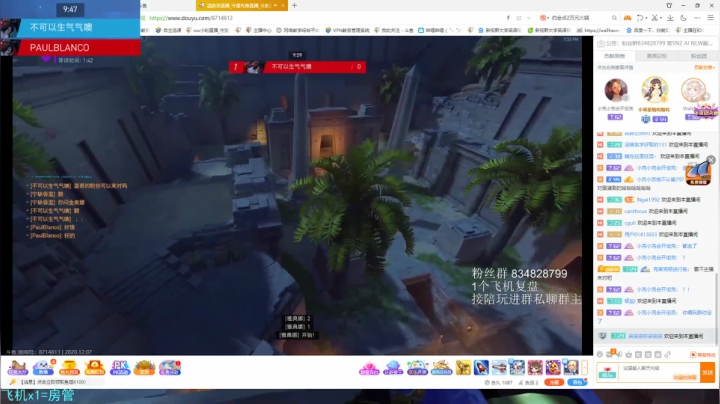Send the yellow airplane gift

tap(463, 368)
